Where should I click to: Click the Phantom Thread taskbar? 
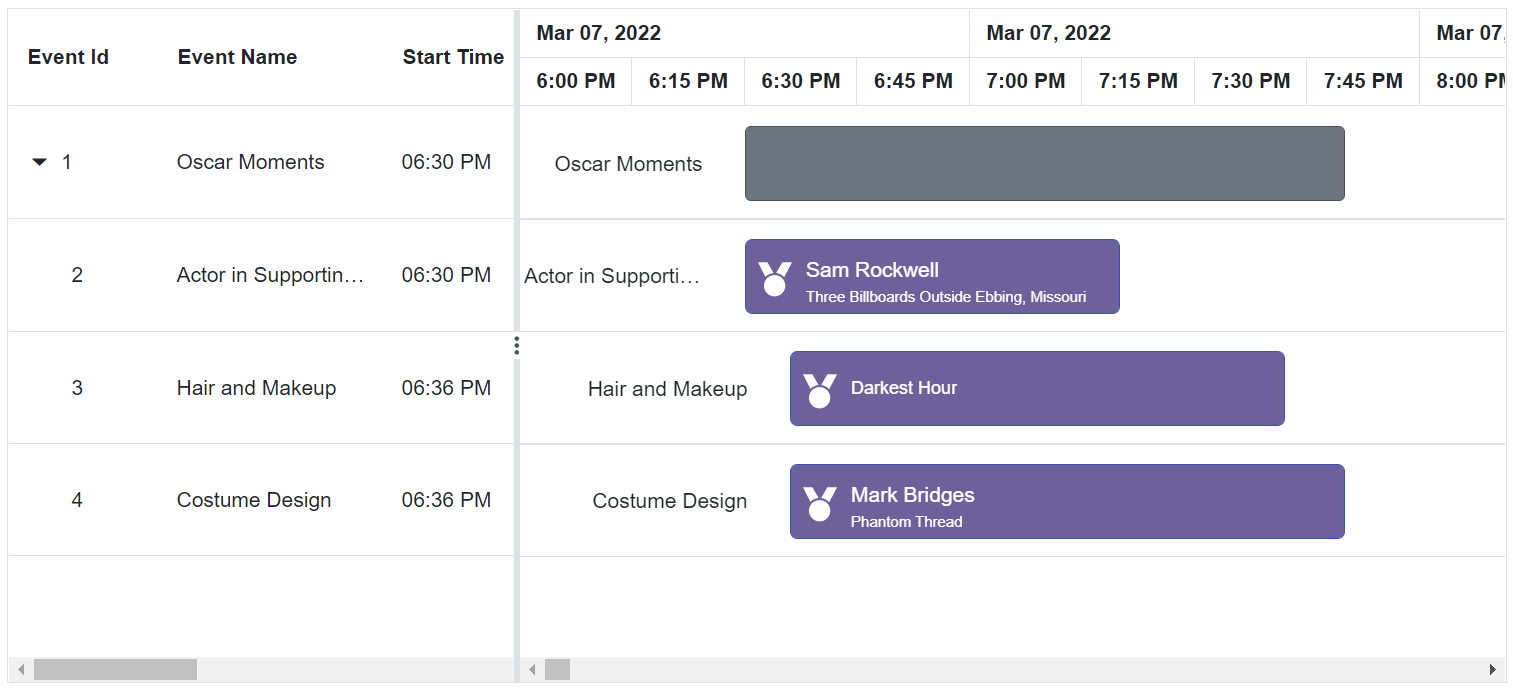1067,501
